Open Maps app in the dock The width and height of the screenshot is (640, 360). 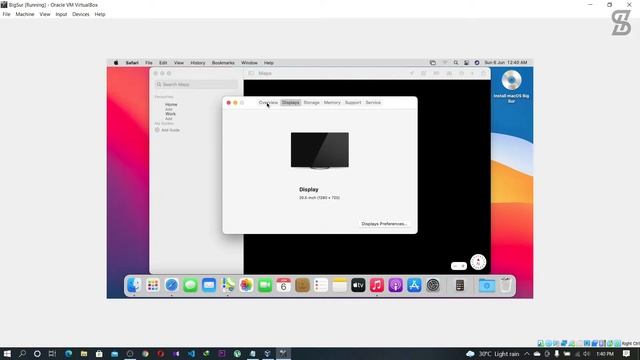tap(228, 285)
